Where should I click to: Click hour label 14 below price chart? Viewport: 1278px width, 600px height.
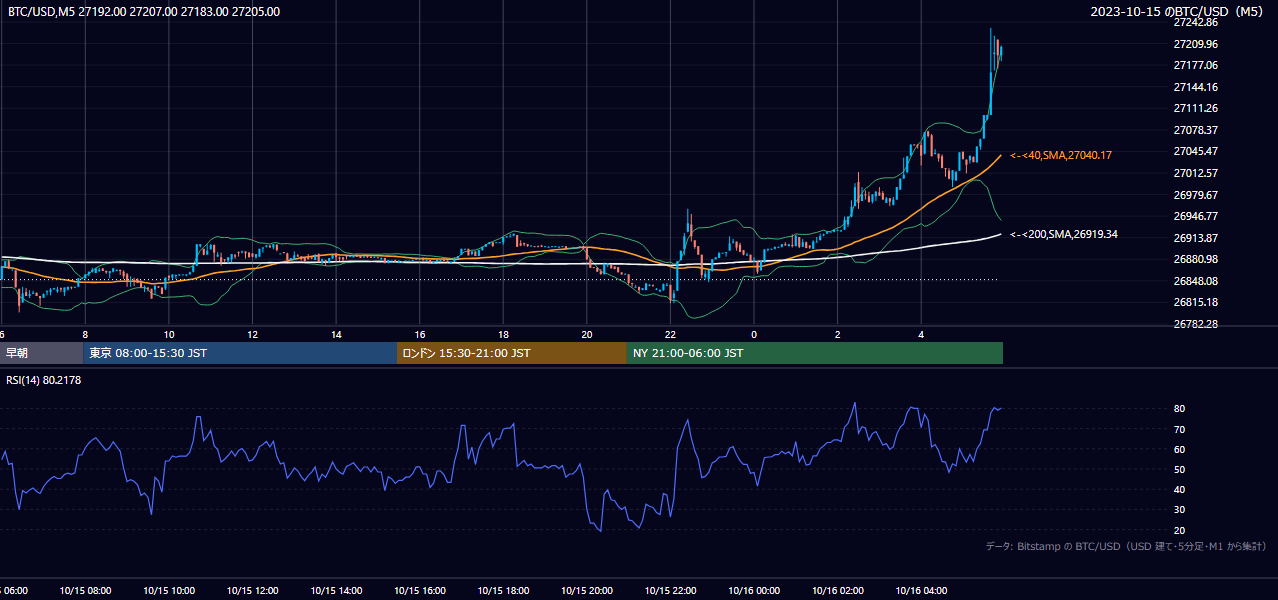[336, 335]
